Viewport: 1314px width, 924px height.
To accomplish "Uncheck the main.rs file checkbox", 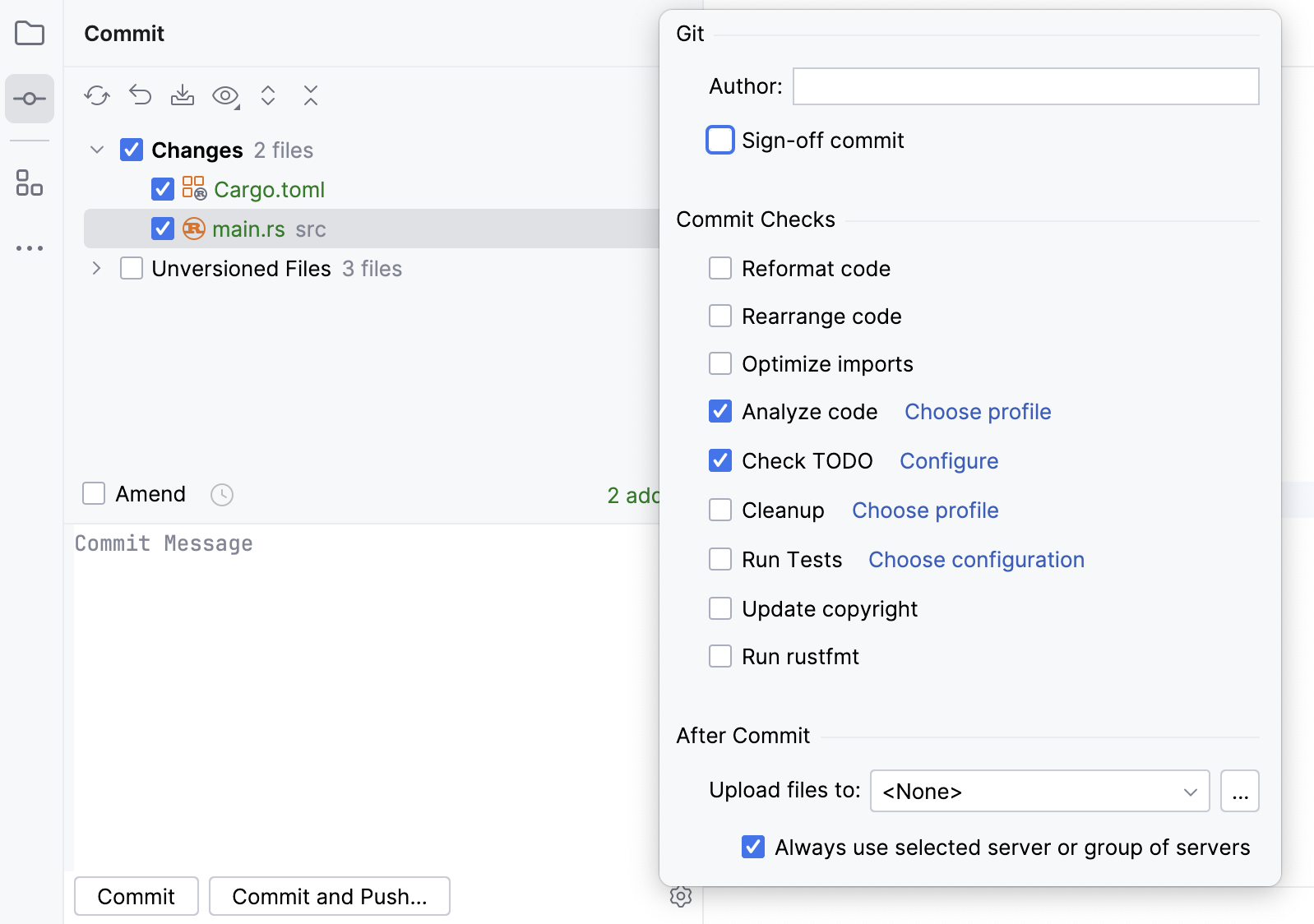I will tap(163, 229).
